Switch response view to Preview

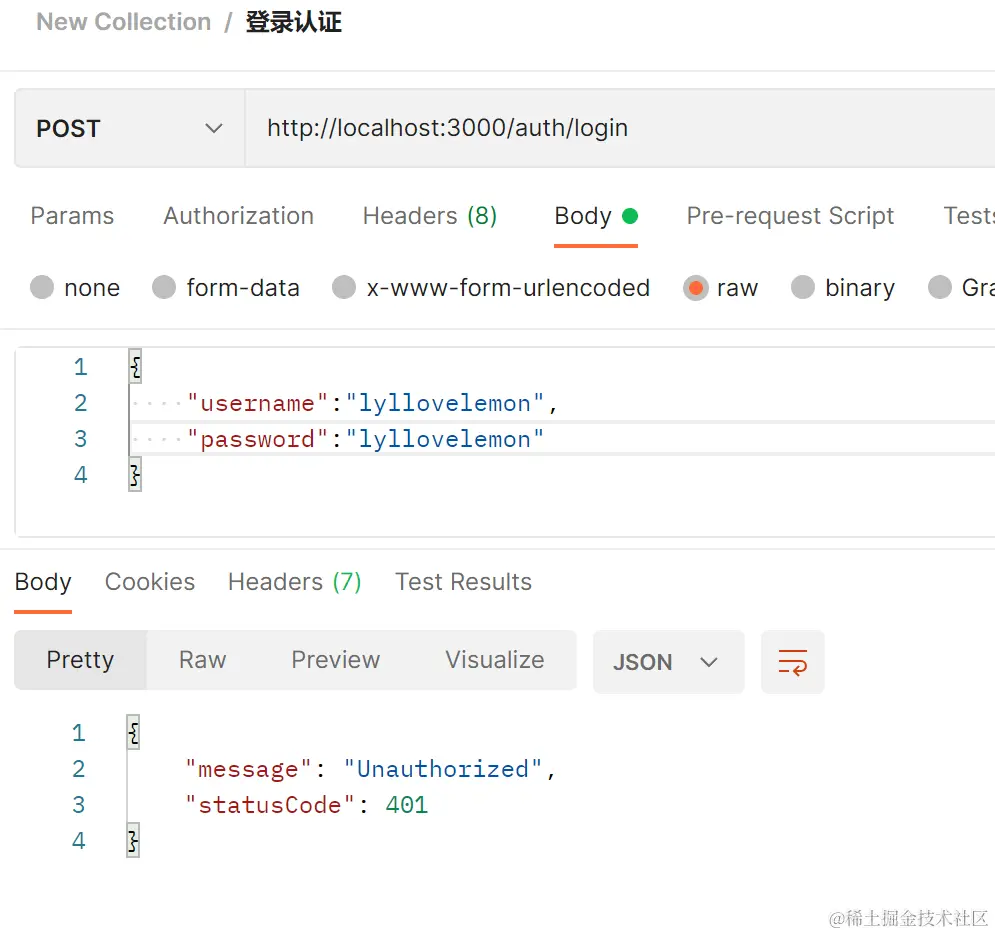(x=335, y=660)
